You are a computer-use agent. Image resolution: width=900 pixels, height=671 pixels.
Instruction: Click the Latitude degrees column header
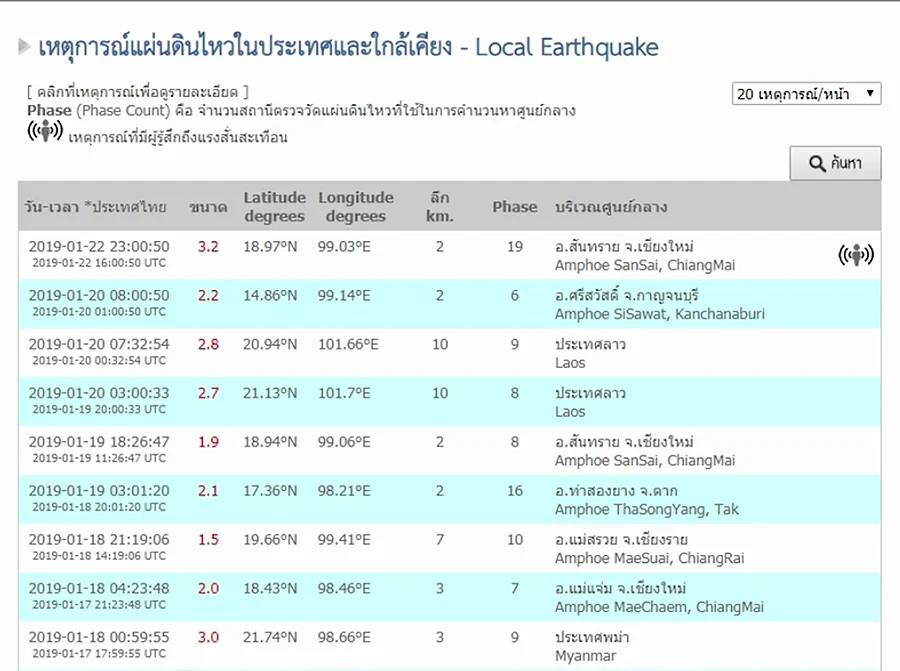(274, 207)
